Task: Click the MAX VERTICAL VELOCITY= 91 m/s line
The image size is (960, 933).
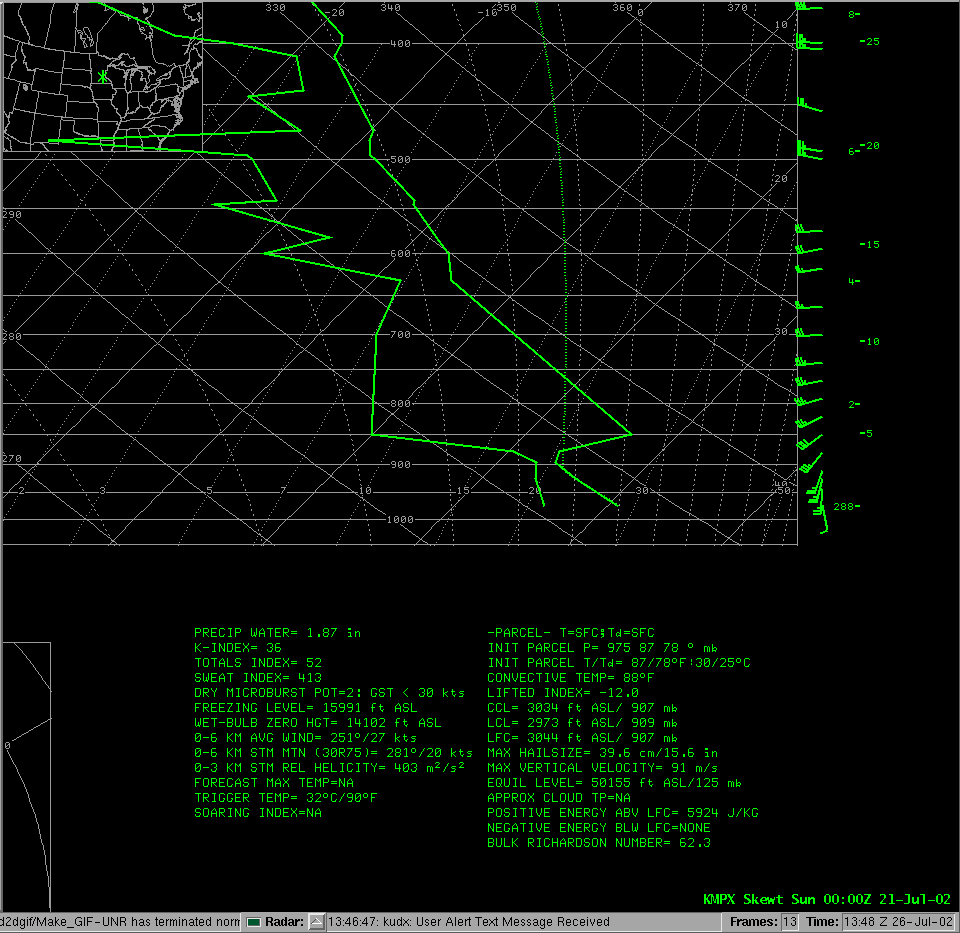Action: coord(602,768)
